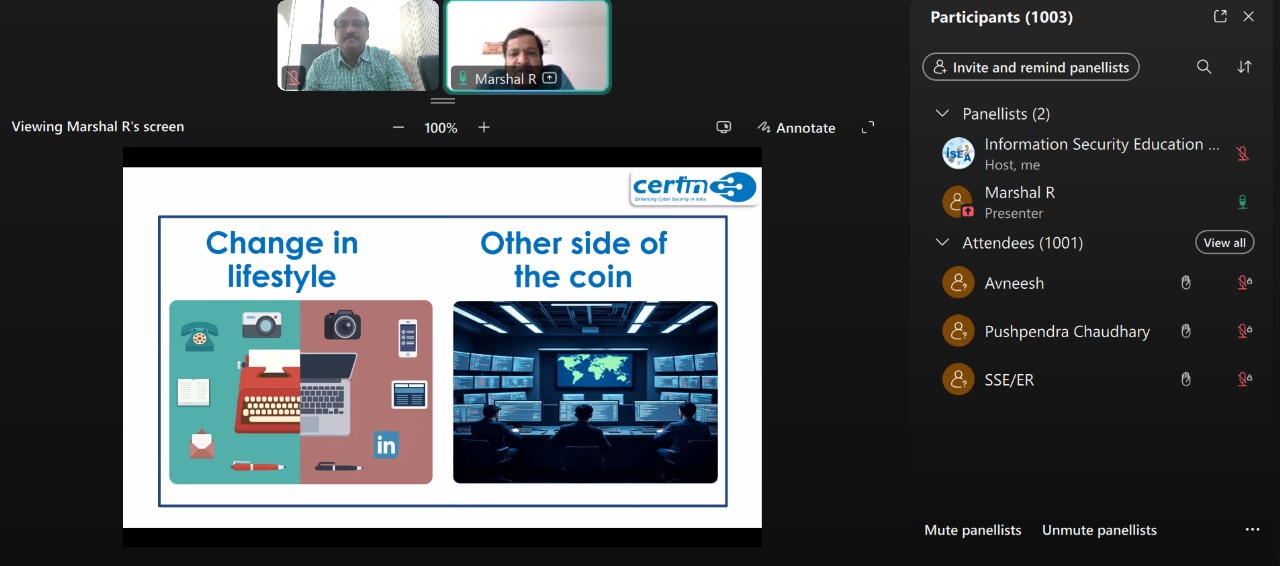Screen dimensions: 1280x566
Task: Select SSE/ER attendee entry
Action: pos(1008,379)
